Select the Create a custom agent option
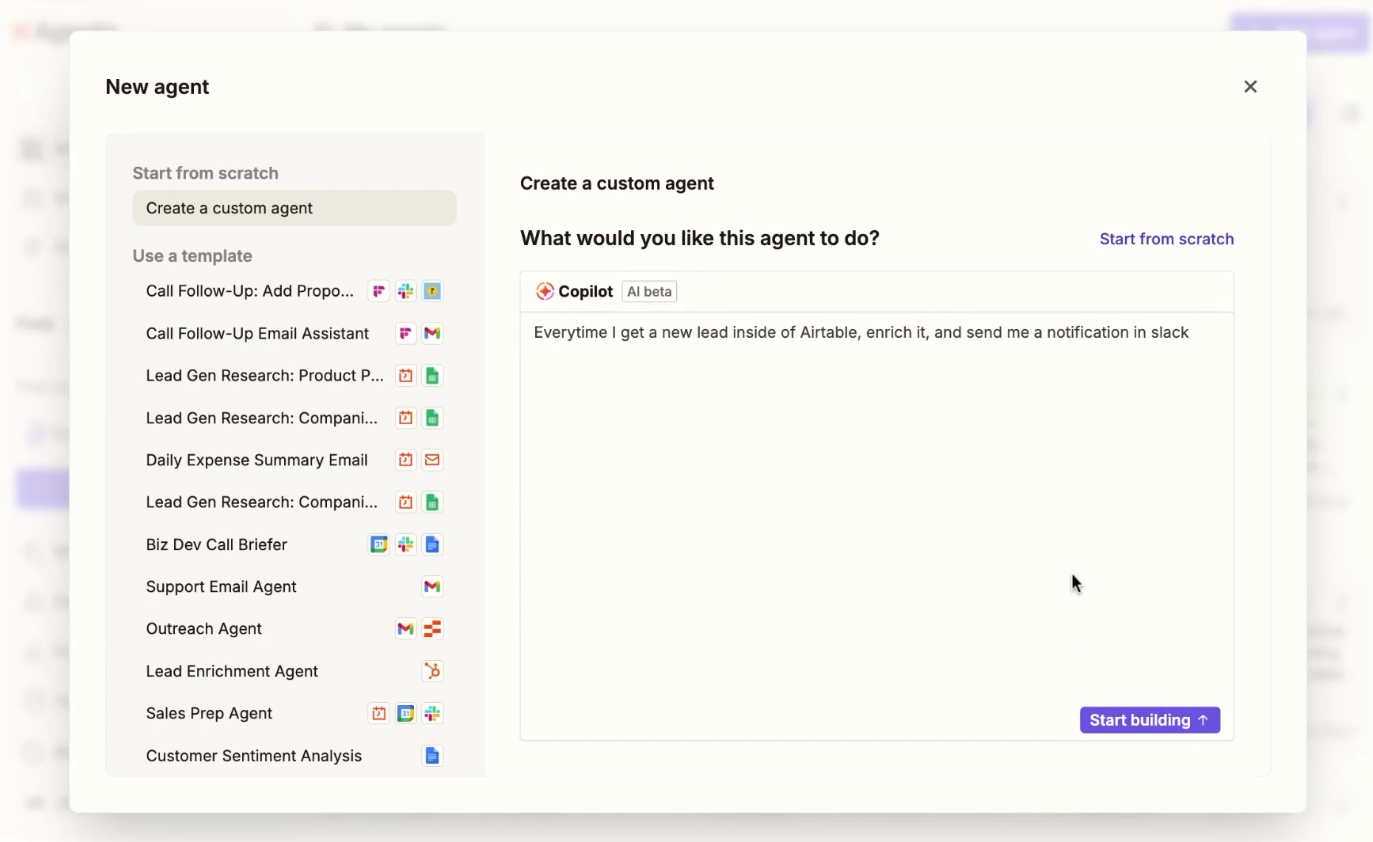Viewport: 1373px width, 842px height. coord(294,207)
